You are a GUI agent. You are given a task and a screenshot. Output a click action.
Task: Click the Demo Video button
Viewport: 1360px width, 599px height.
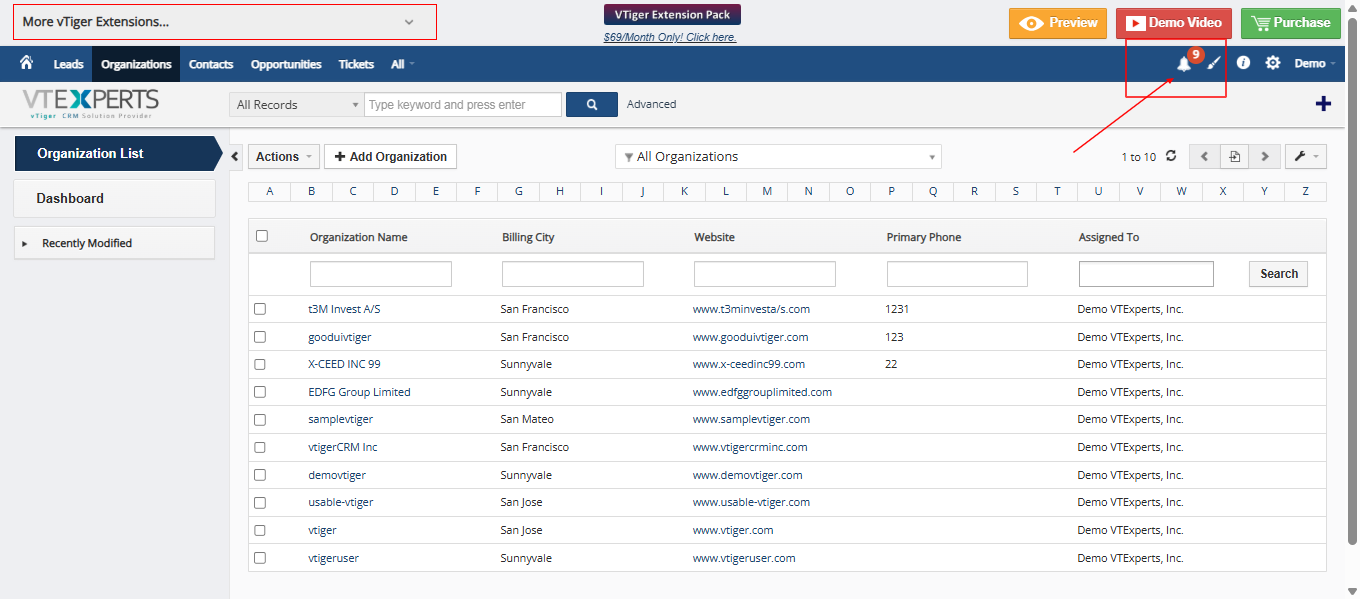pos(1174,22)
